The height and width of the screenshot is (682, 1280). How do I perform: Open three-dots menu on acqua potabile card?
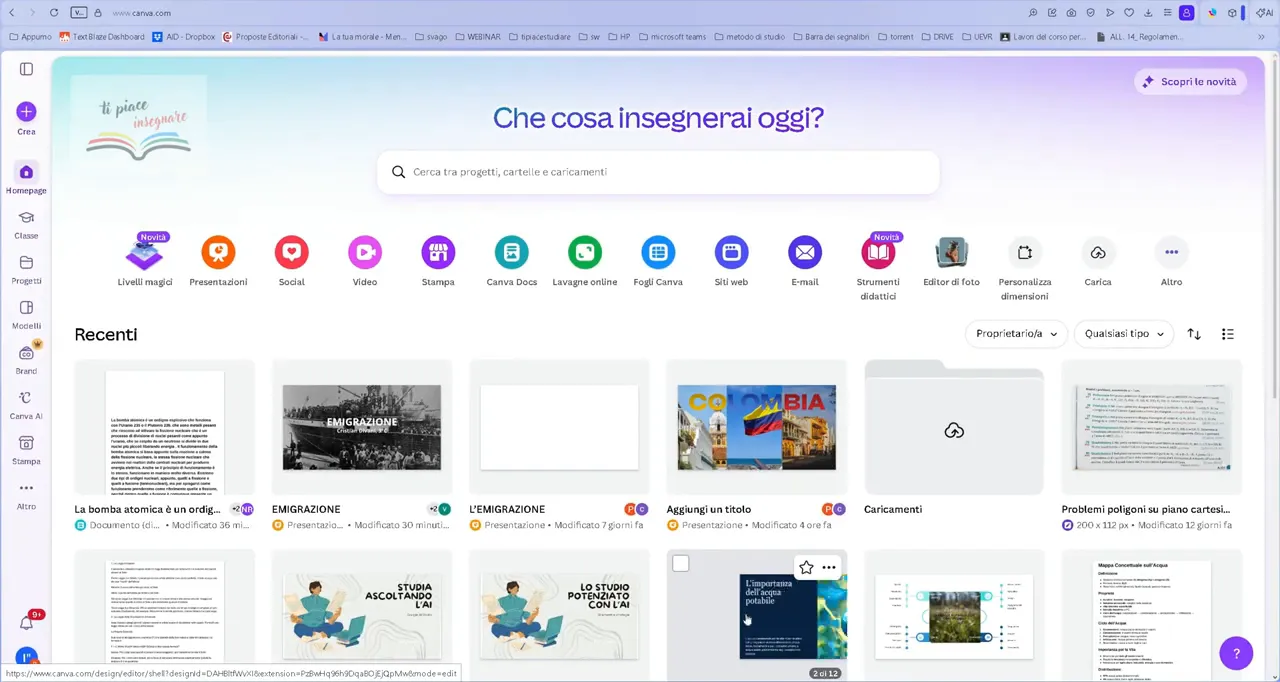pyautogui.click(x=829, y=567)
